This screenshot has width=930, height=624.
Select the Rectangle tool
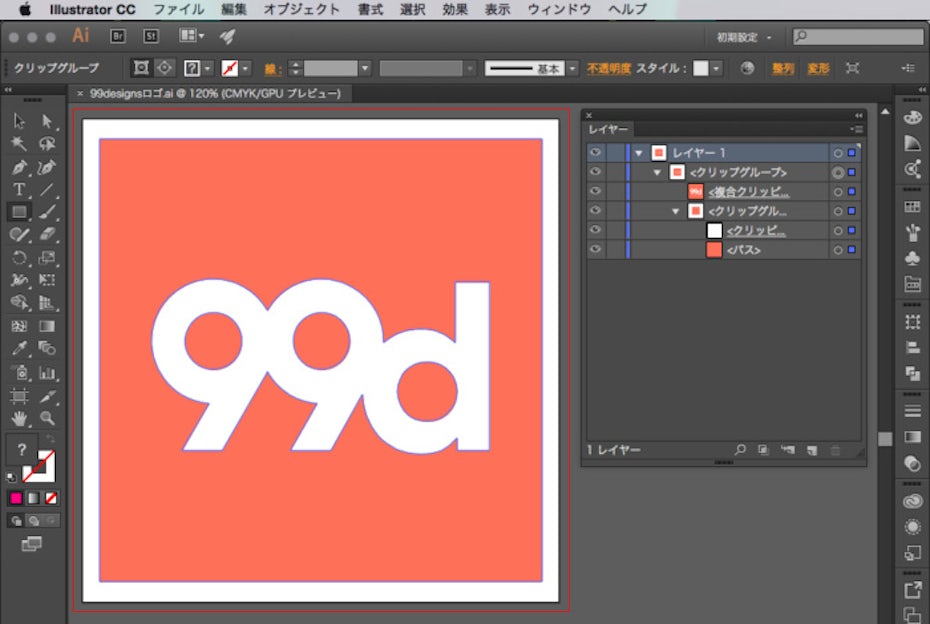coord(19,211)
